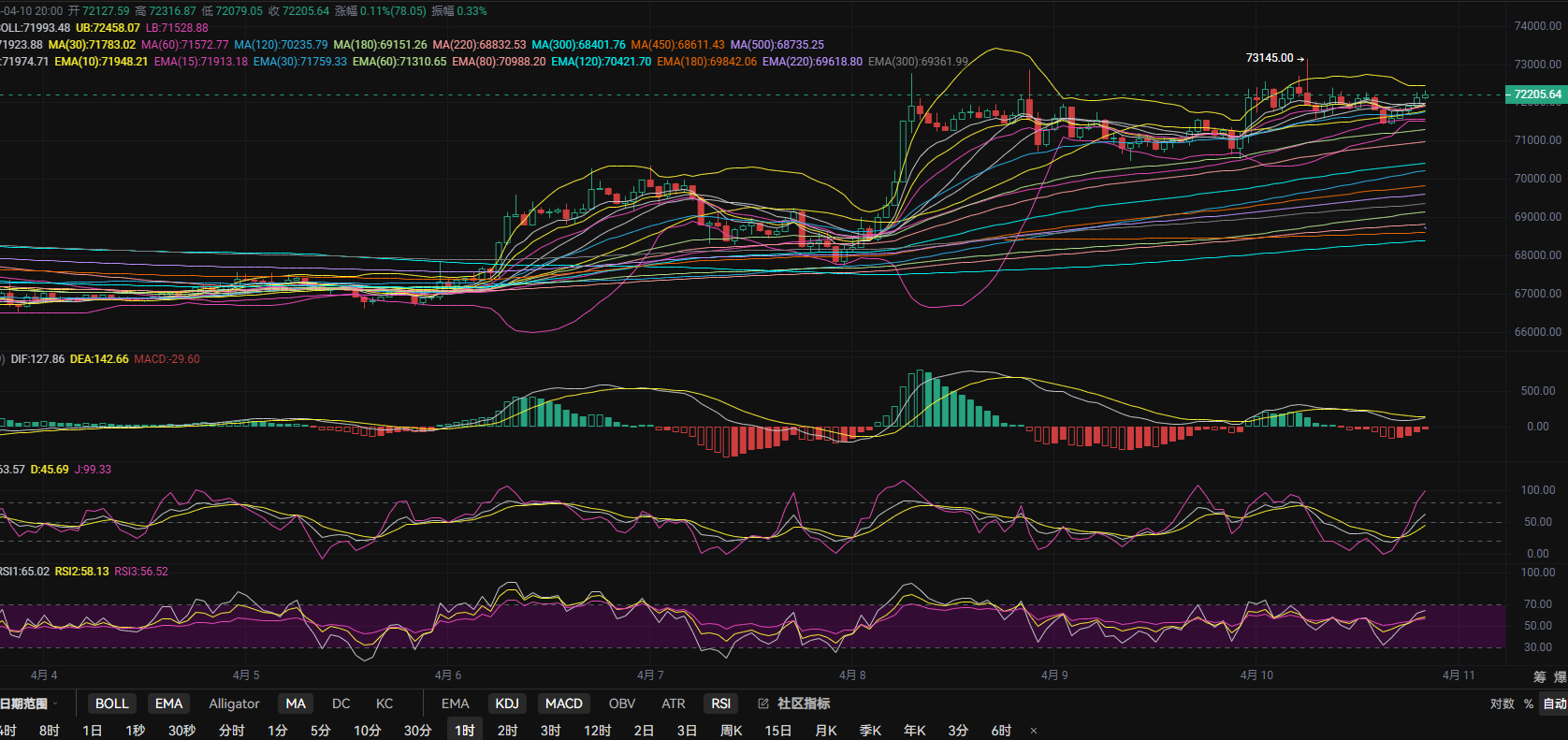Viewport: 1568px width, 740px height.
Task: Switch chart to 周K weekly candles
Action: (x=731, y=731)
